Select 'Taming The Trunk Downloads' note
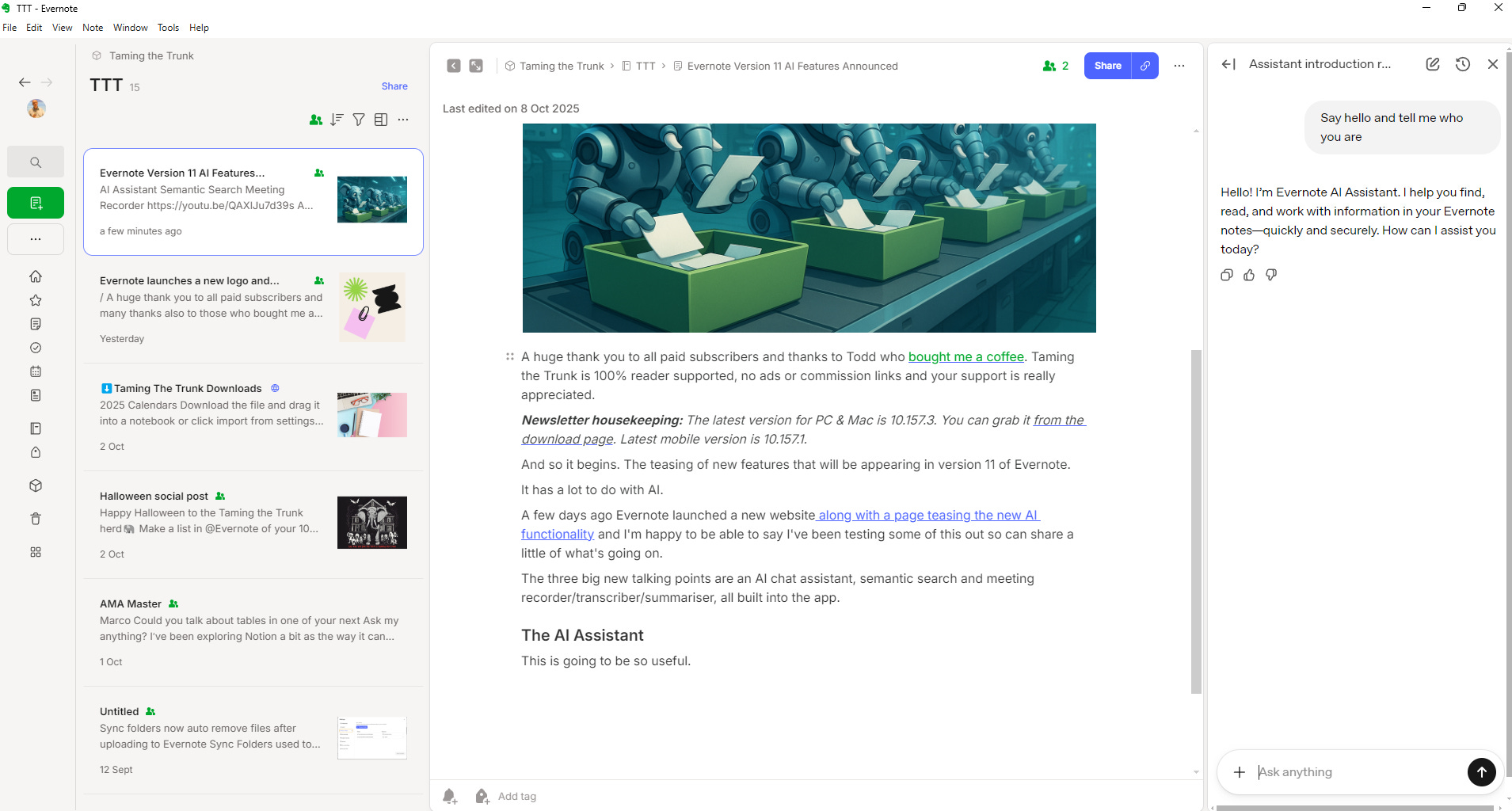The width and height of the screenshot is (1512, 811). 253,417
